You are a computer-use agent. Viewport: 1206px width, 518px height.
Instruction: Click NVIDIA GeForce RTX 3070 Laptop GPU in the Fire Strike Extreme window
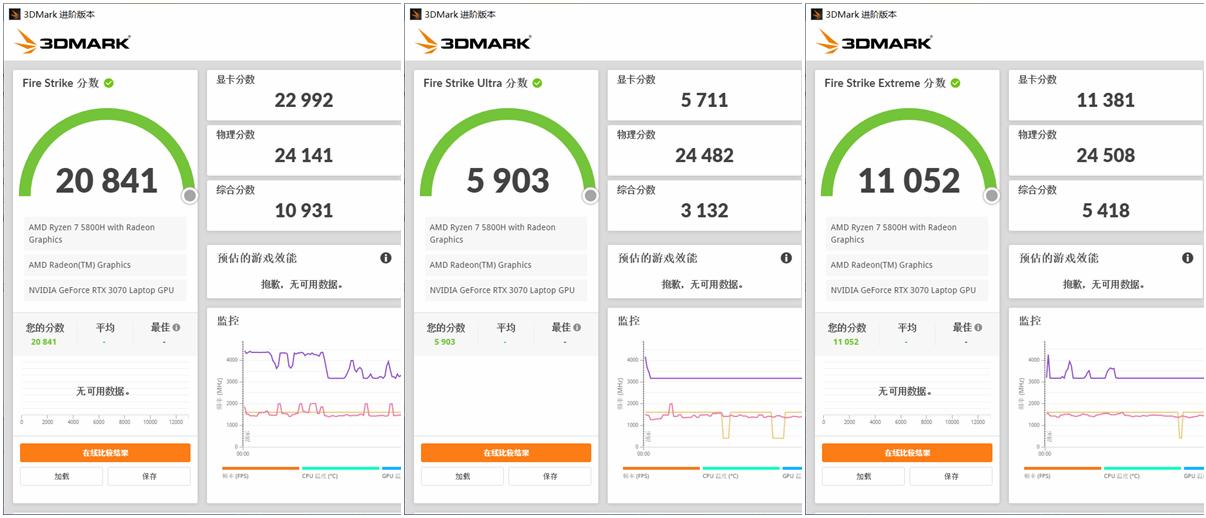907,290
